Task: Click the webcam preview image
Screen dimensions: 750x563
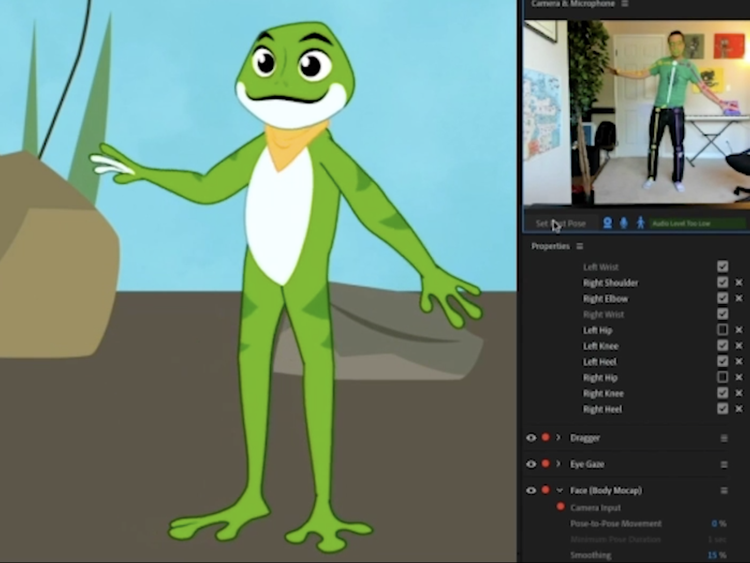Action: pyautogui.click(x=636, y=112)
